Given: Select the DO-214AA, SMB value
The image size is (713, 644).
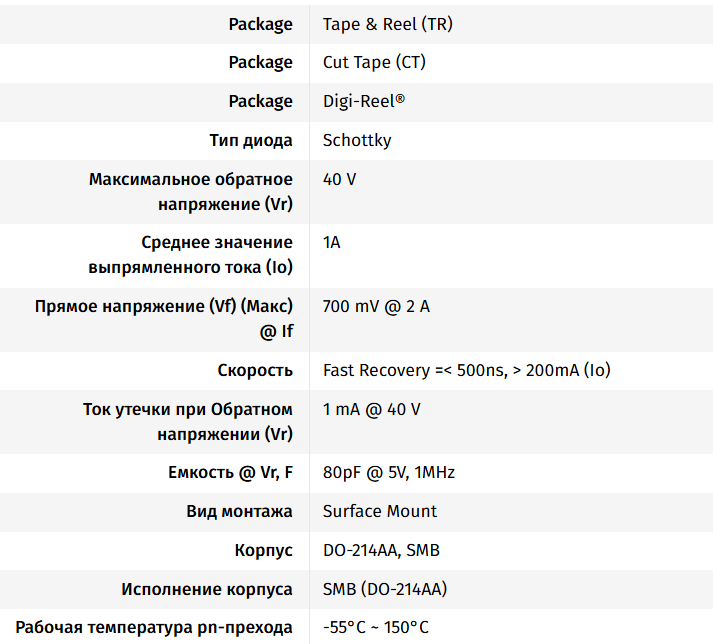Looking at the screenshot, I should (381, 550).
